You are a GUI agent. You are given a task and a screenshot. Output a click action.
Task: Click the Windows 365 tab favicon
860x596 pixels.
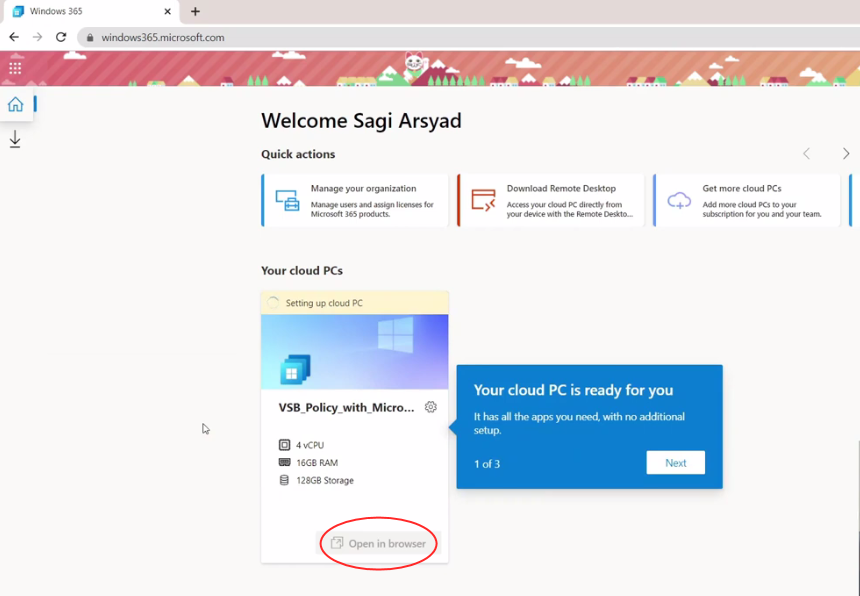point(19,11)
